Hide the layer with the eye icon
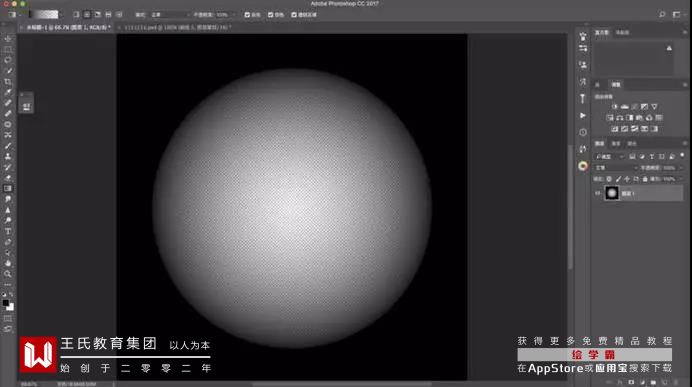 click(x=598, y=193)
